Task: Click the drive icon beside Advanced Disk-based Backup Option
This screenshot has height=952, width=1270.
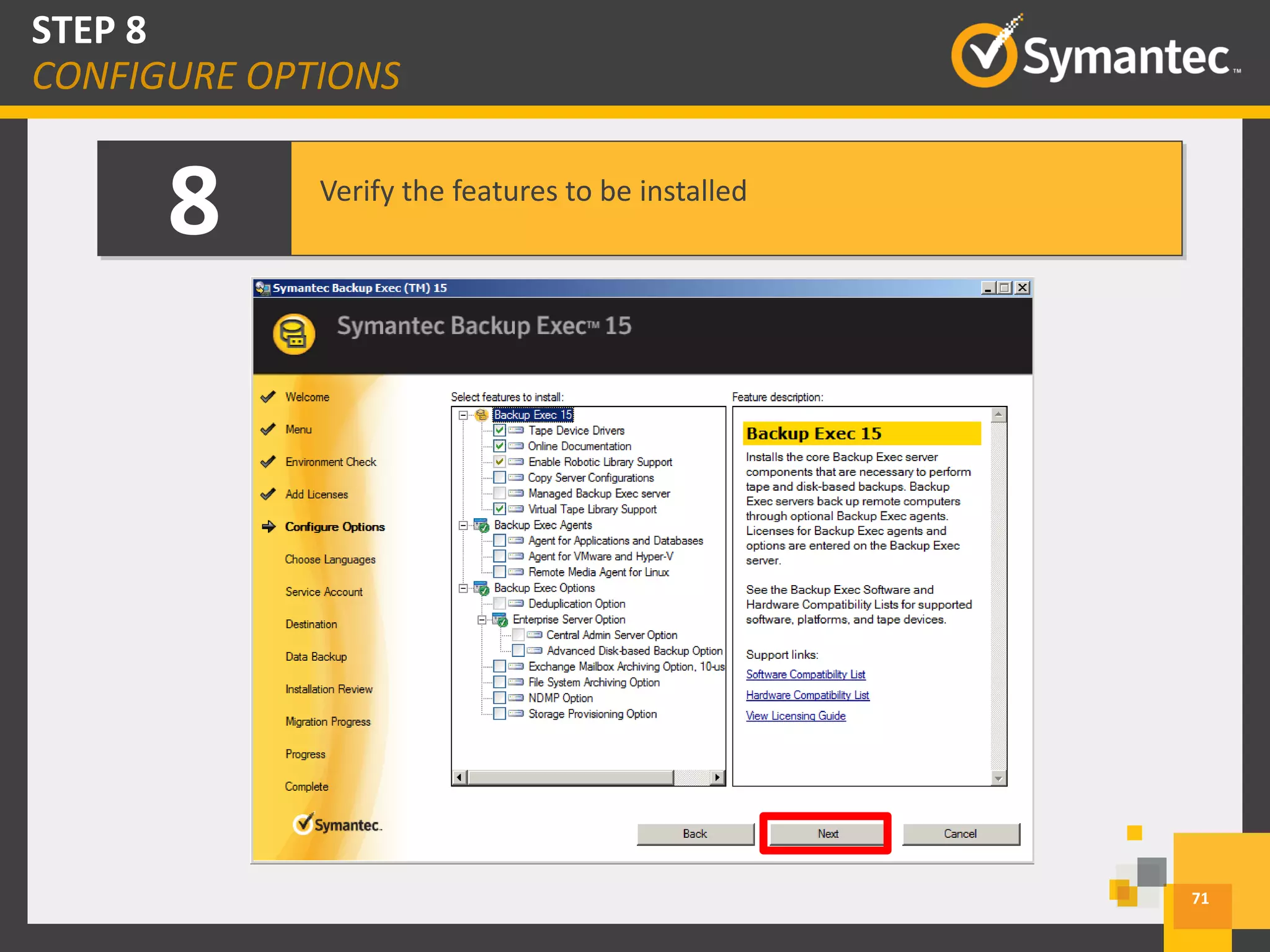Action: click(x=535, y=651)
